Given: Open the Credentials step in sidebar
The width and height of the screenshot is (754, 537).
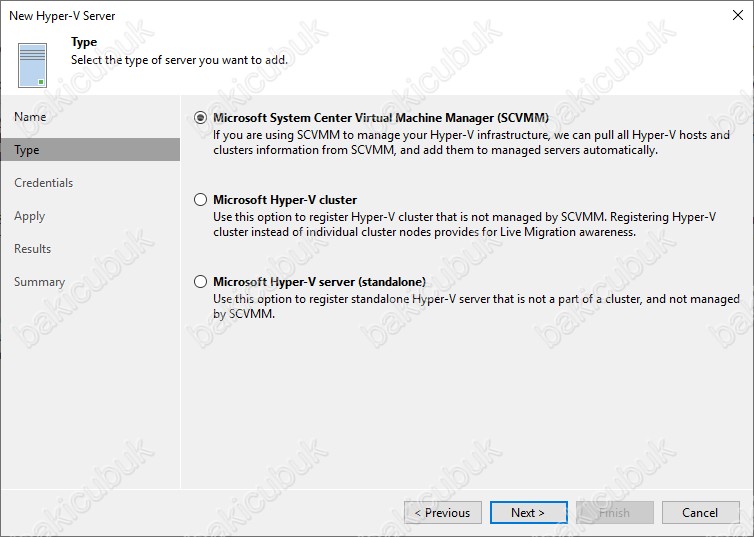Looking at the screenshot, I should click(43, 183).
